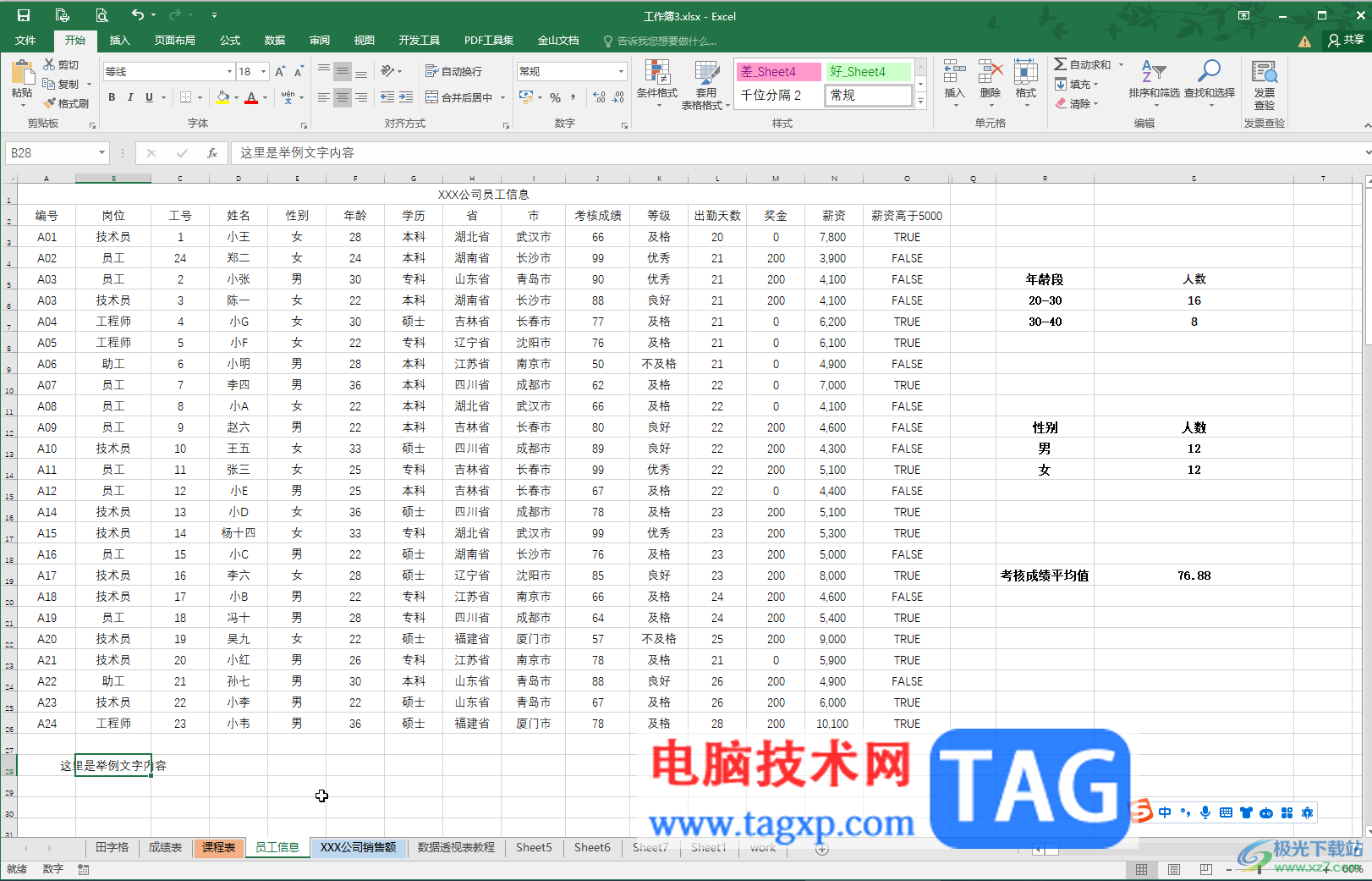Click the 清除 (Clear) button
1372x881 pixels.
[x=1076, y=103]
